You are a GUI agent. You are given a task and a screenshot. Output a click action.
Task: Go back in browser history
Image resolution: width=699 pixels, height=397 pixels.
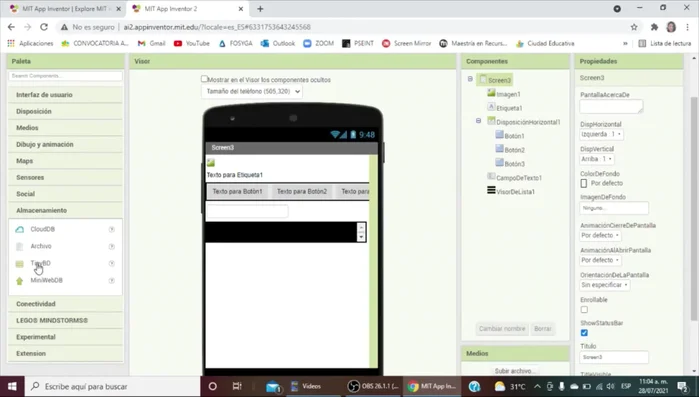12,27
